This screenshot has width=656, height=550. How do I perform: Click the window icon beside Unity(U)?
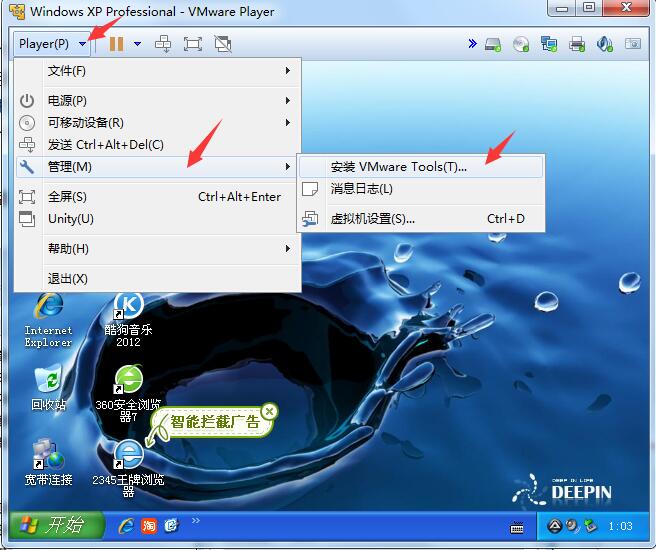(x=27, y=219)
